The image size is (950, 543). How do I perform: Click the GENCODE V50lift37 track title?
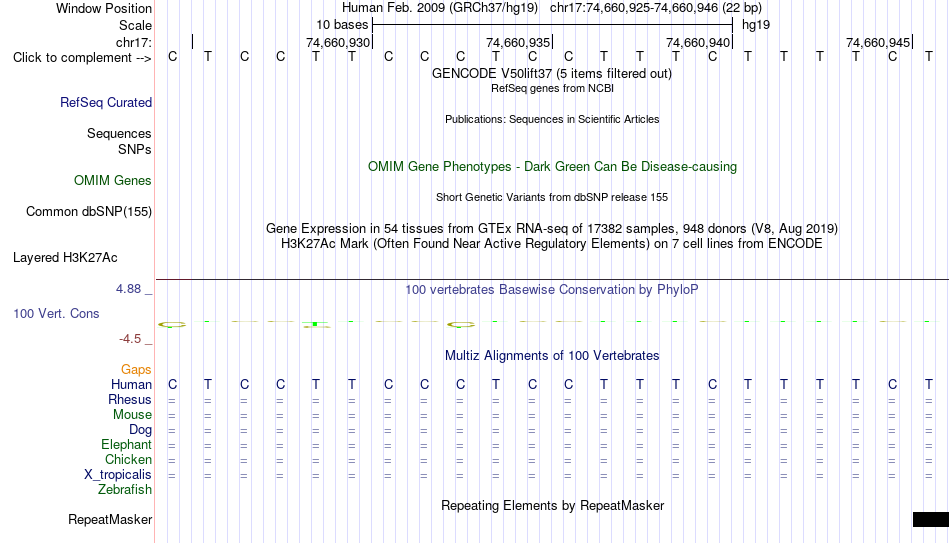552,73
